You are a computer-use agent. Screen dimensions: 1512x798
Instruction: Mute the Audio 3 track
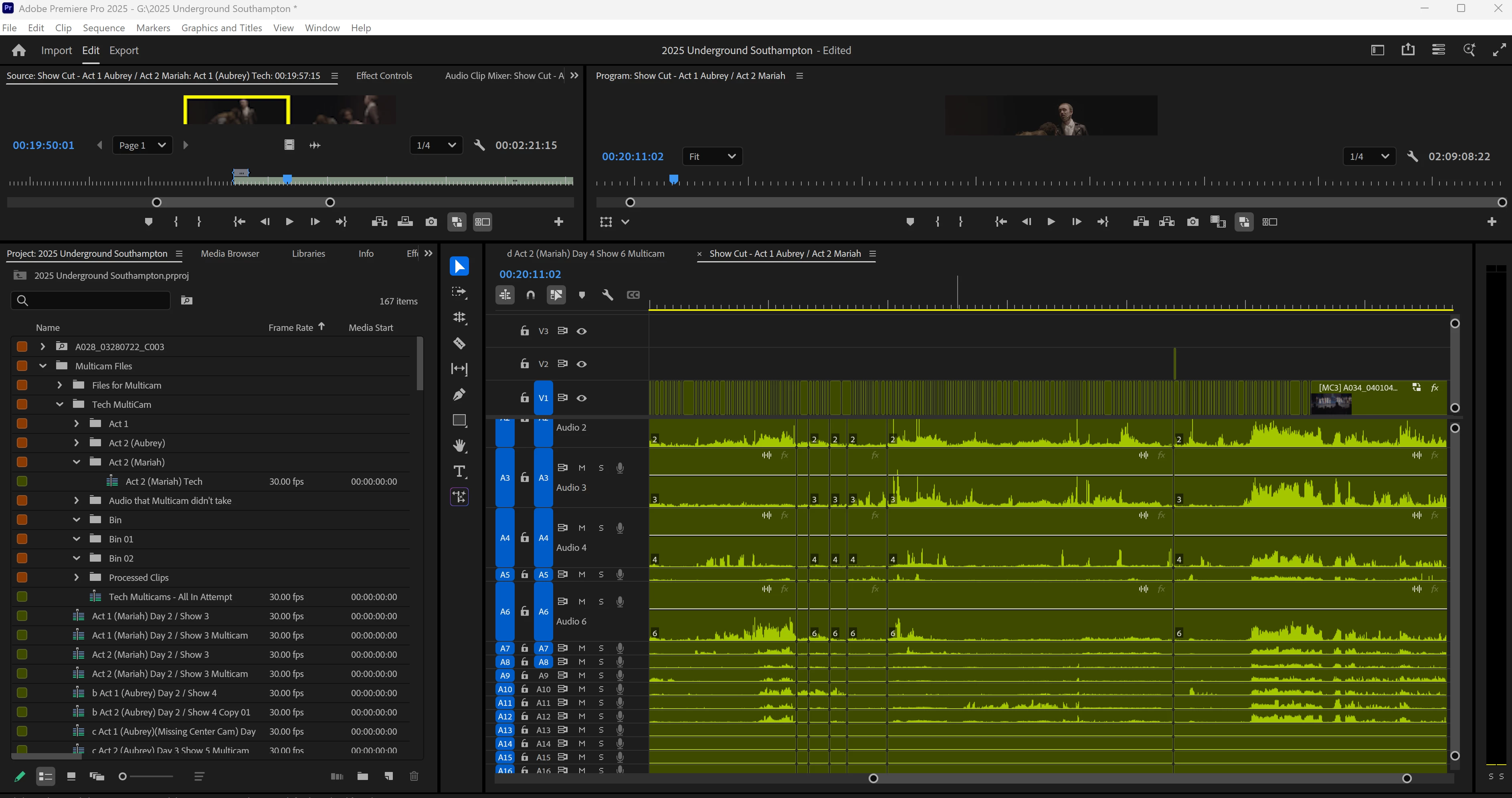coord(582,468)
